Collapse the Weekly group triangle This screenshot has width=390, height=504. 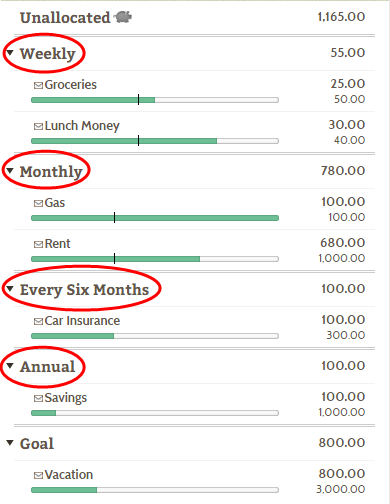[10, 53]
